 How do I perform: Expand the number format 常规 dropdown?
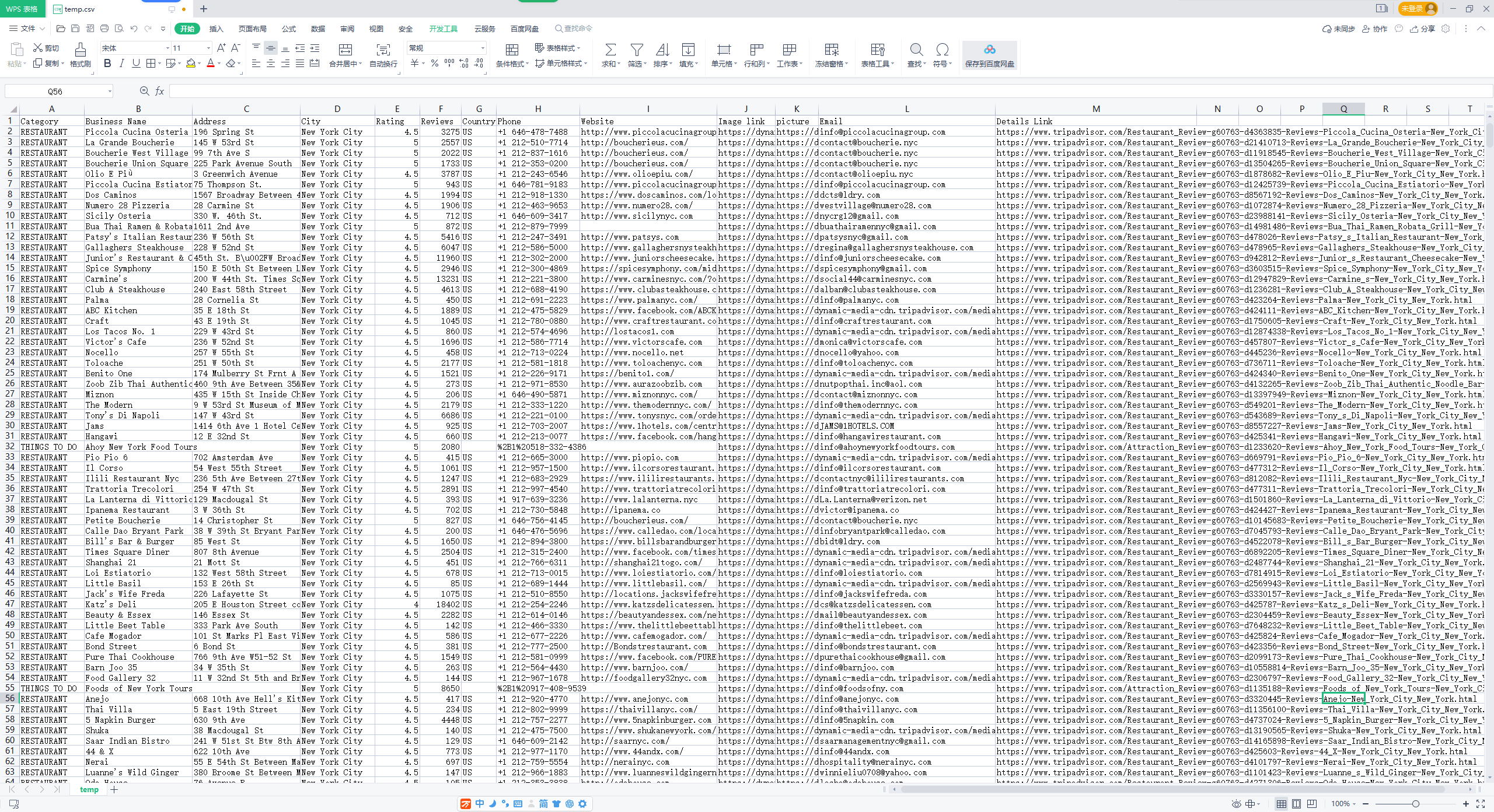tap(483, 48)
